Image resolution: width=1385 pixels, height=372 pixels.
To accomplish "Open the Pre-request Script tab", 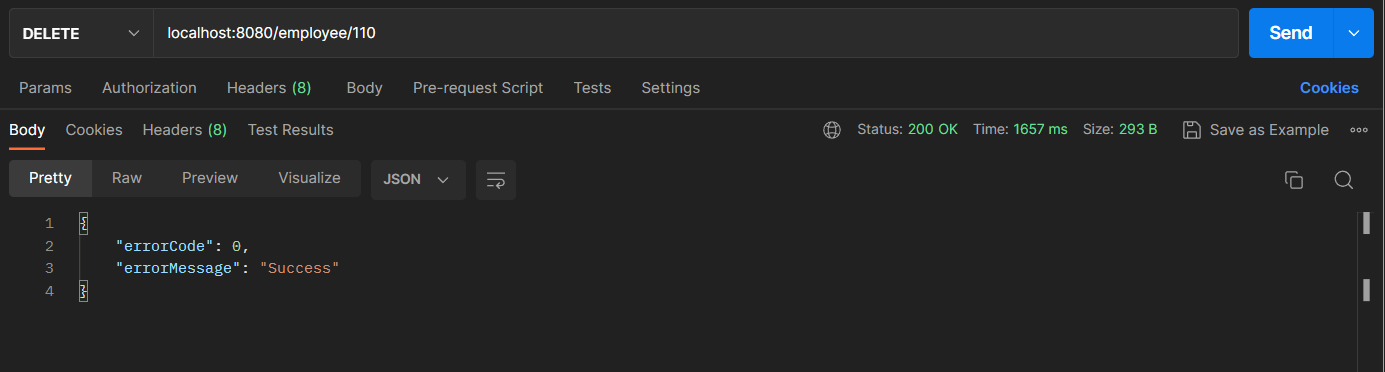I will pos(478,88).
